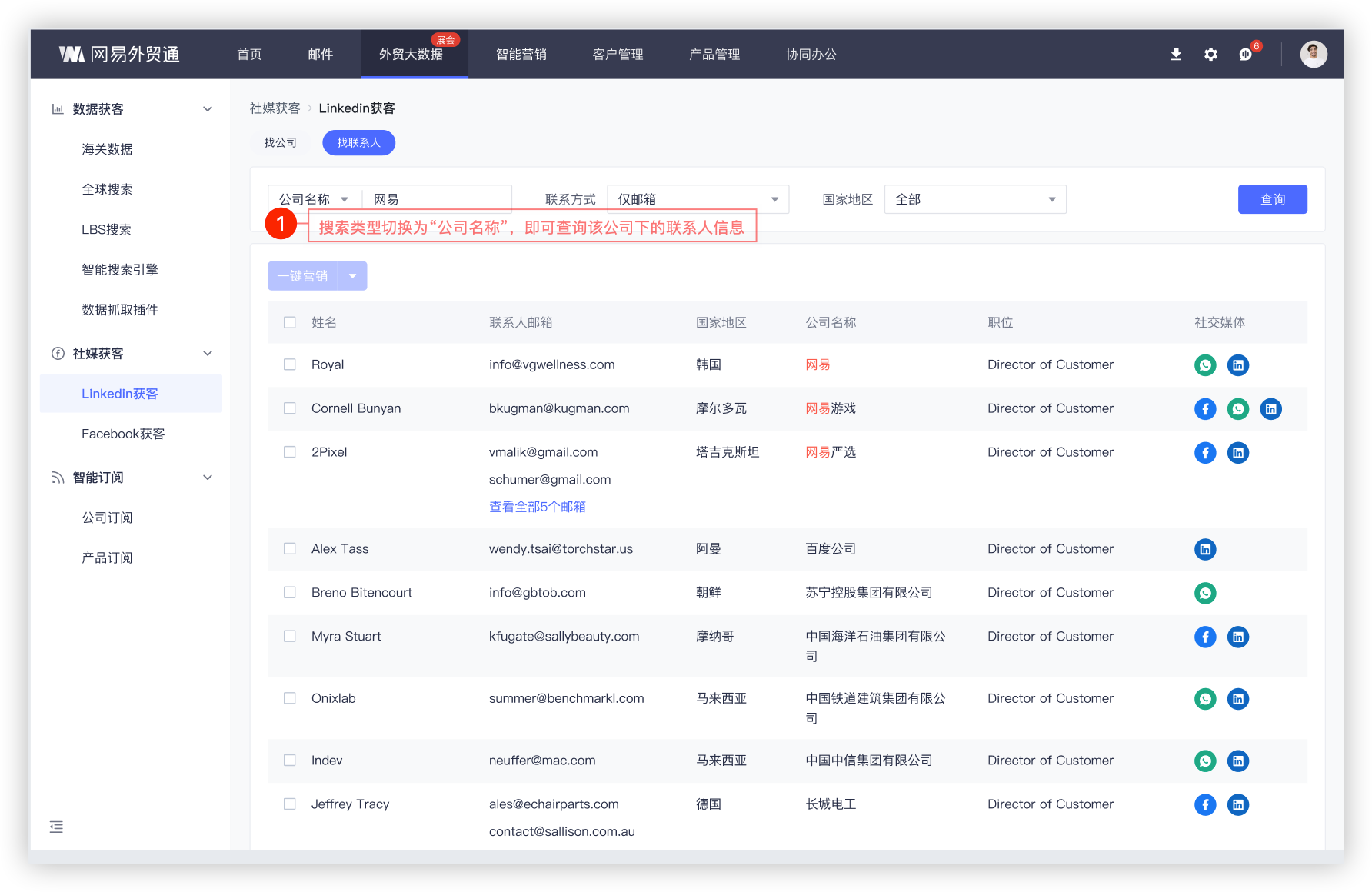
Task: Open 邮件 in top navigation
Action: click(x=321, y=55)
